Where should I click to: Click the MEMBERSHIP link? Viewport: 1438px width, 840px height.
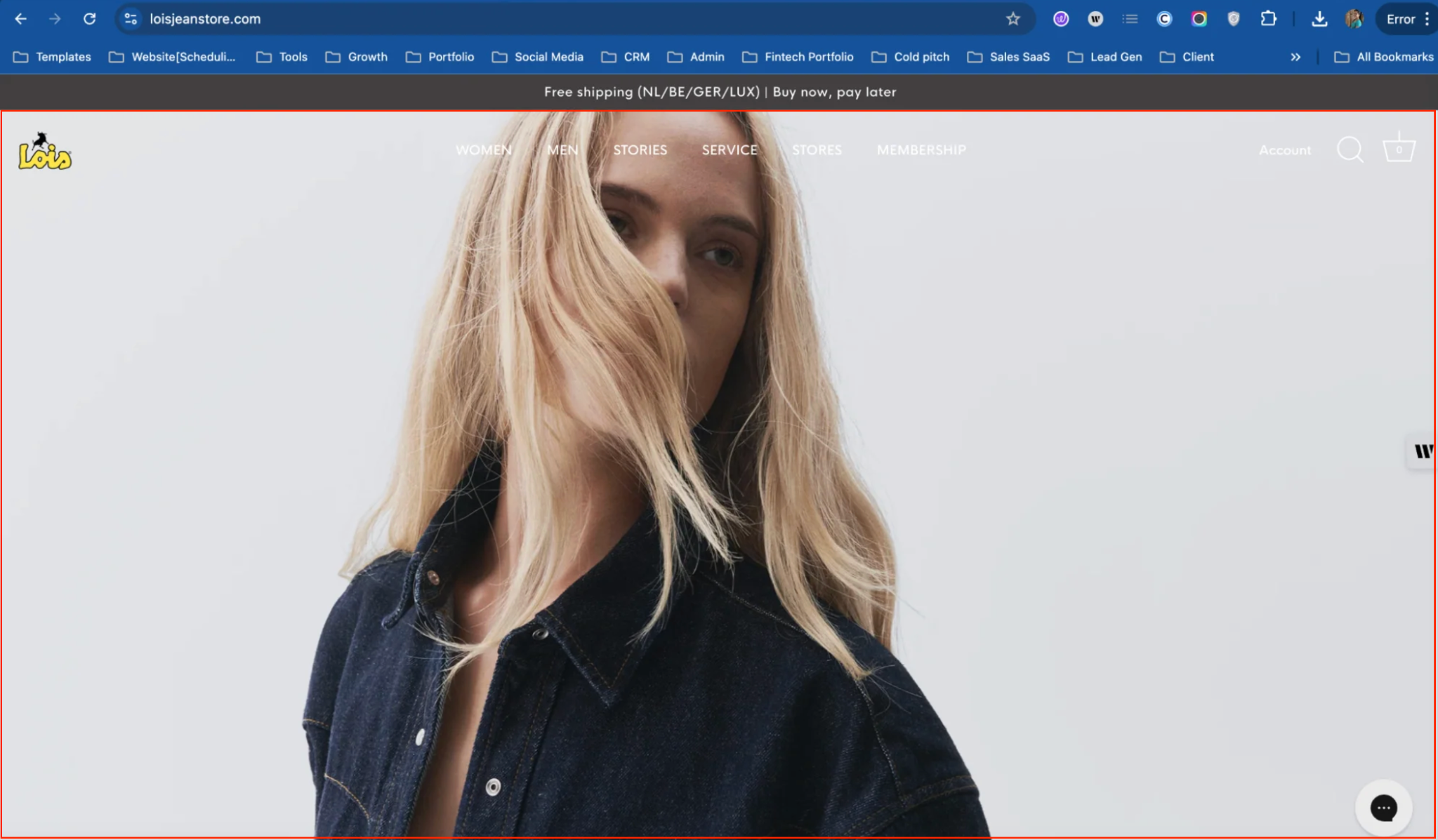pos(921,150)
